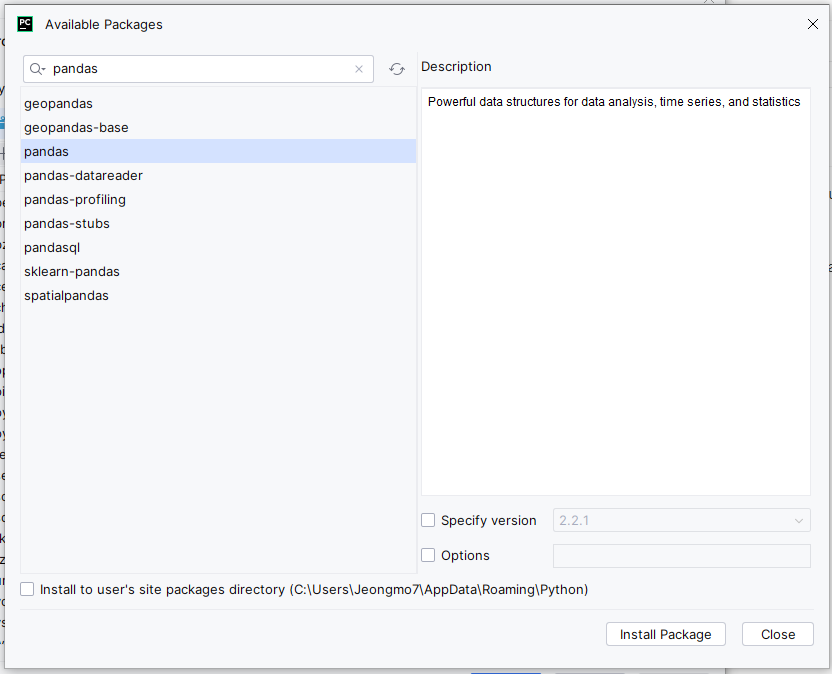Select spatialpandas package
832x674 pixels.
coord(218,296)
